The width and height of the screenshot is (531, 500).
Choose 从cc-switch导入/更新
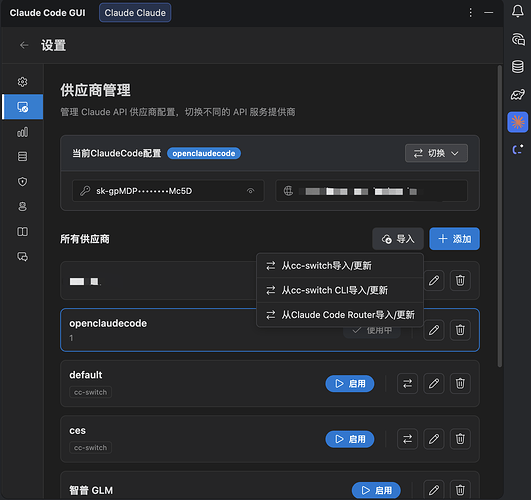click(340, 266)
